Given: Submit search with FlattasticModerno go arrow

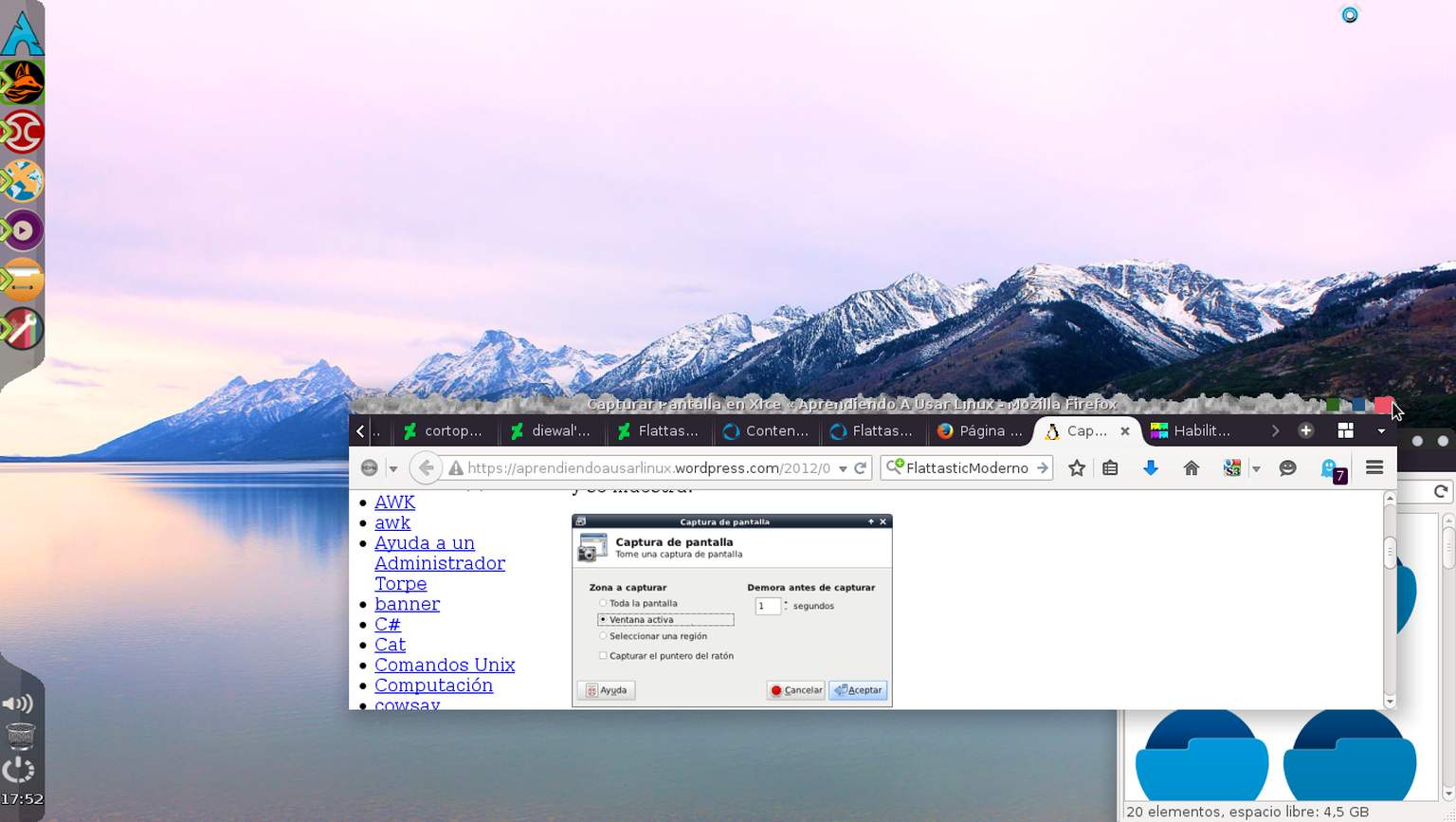Looking at the screenshot, I should [1042, 467].
